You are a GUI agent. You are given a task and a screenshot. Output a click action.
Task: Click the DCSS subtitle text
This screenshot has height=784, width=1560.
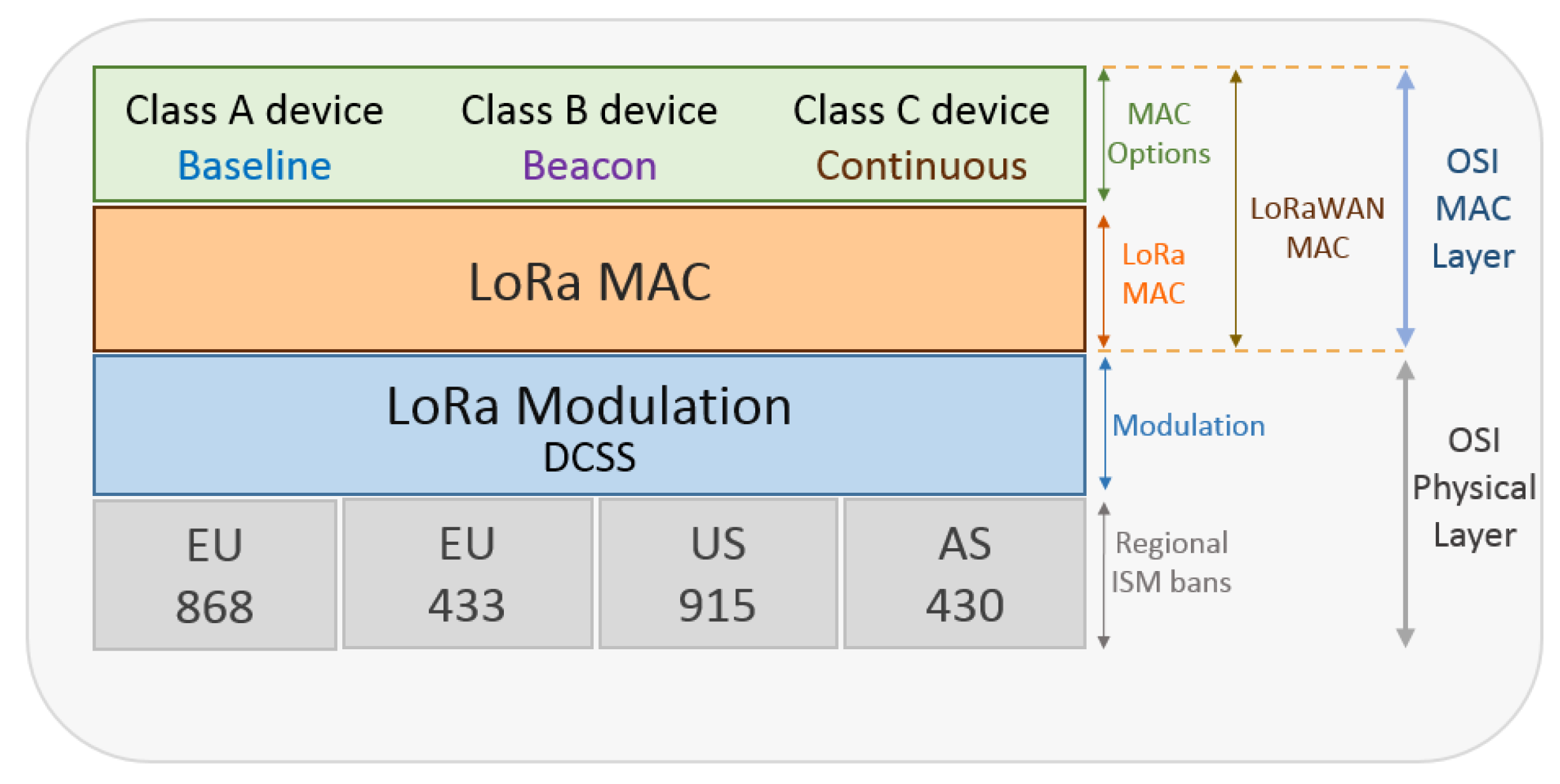tap(589, 457)
